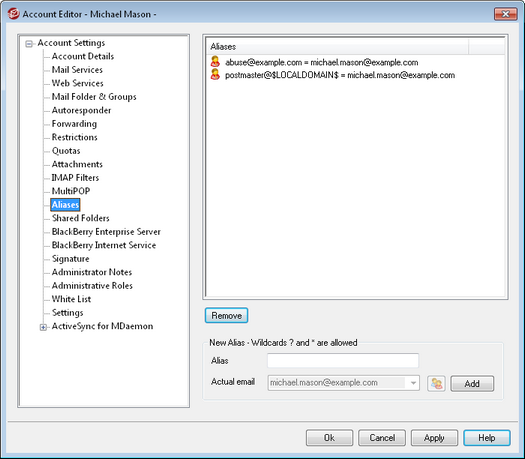Image resolution: width=525 pixels, height=459 pixels.
Task: Select Quotas in the settings tree
Action: tap(66, 151)
